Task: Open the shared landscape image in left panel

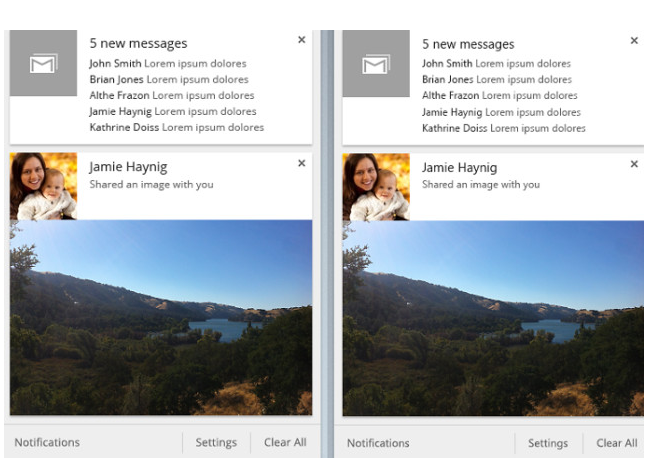Action: 161,317
